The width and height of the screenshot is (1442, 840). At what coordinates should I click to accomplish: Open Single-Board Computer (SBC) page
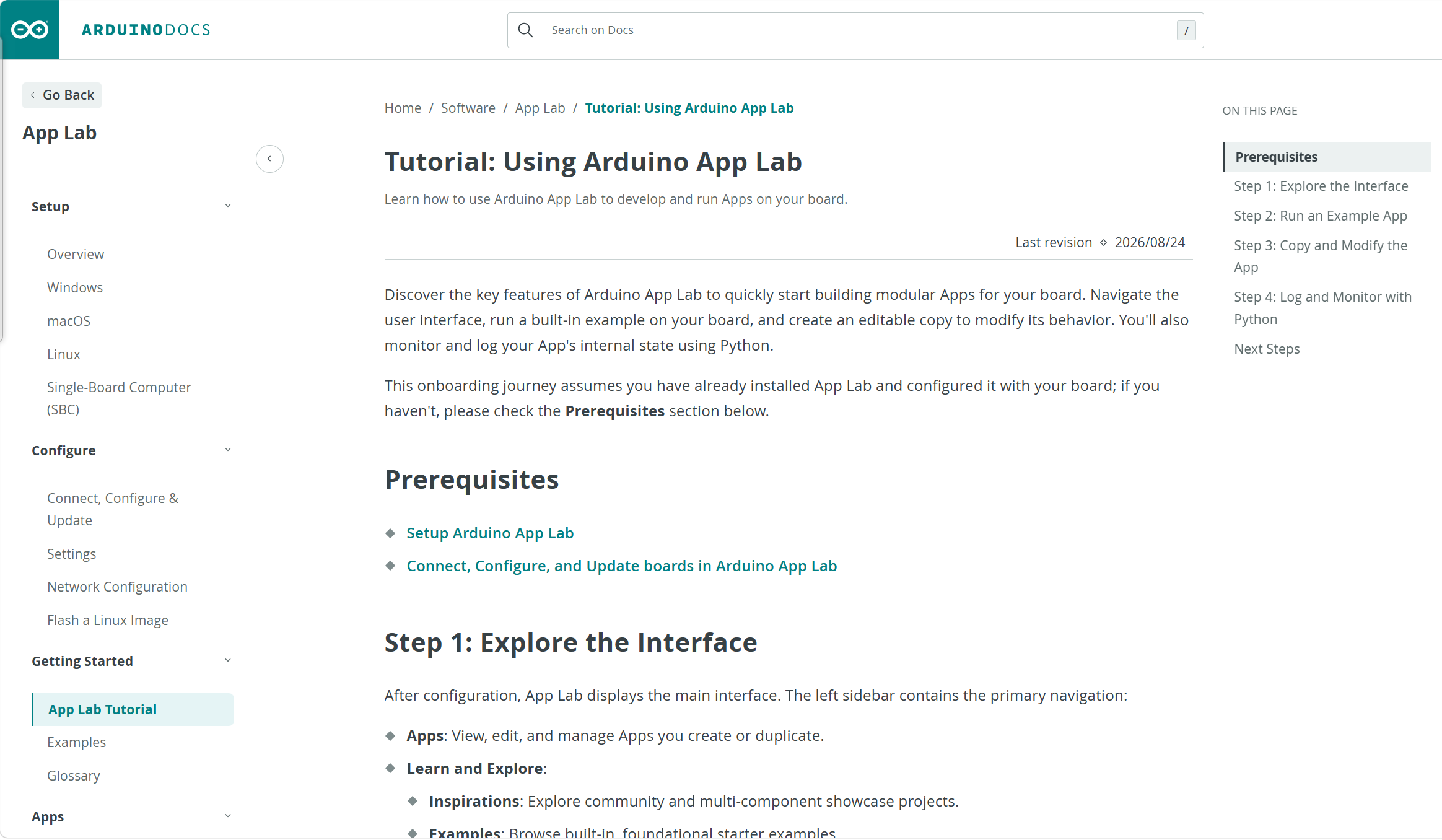(x=119, y=399)
